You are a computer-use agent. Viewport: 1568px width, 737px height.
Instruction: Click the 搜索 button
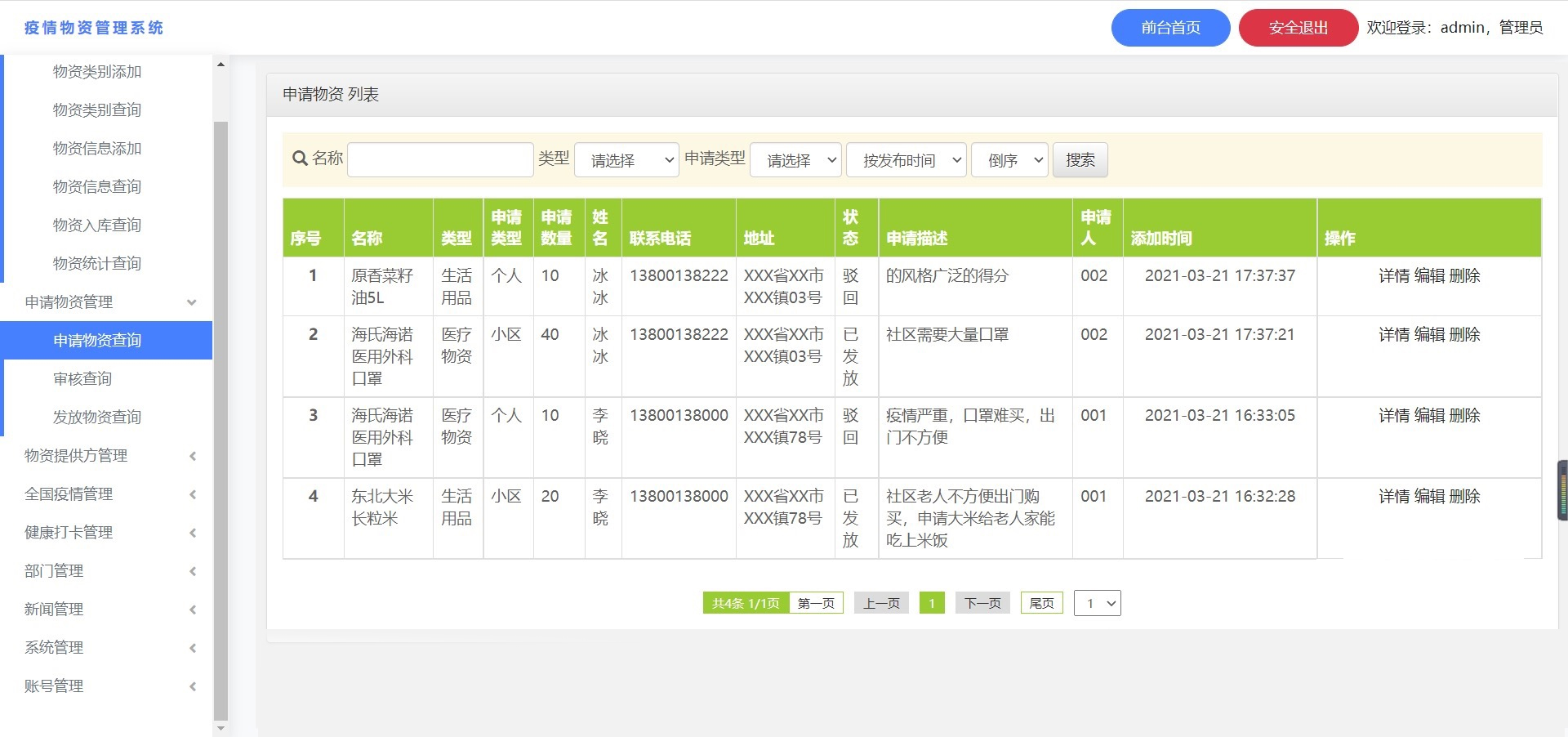pos(1080,160)
